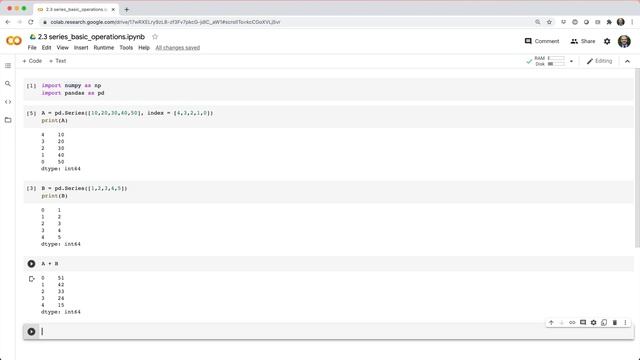Open the code snippets sidebar icon
The height and width of the screenshot is (360, 640).
click(8, 102)
